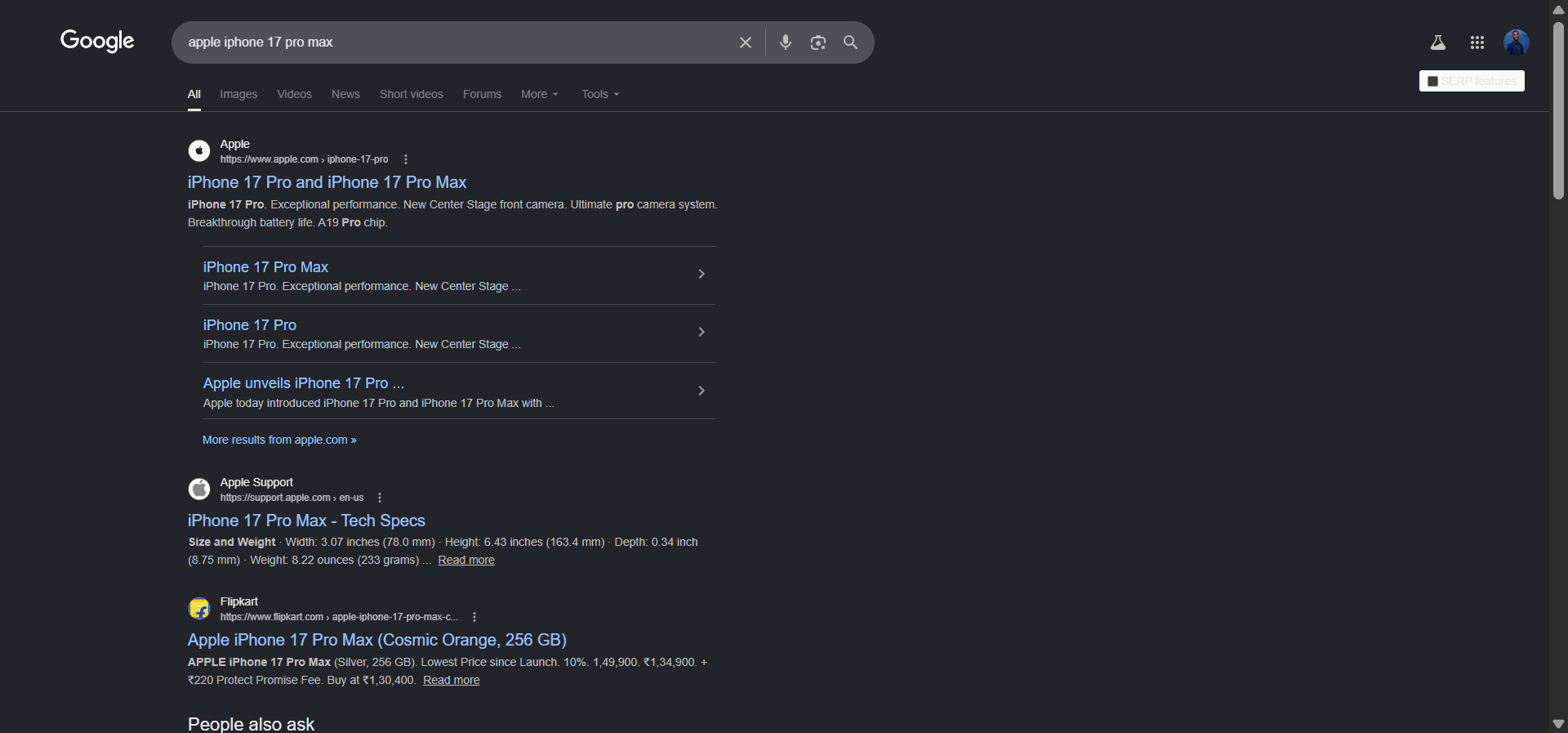Click the Flipkart favicon
The height and width of the screenshot is (733, 1568).
199,609
